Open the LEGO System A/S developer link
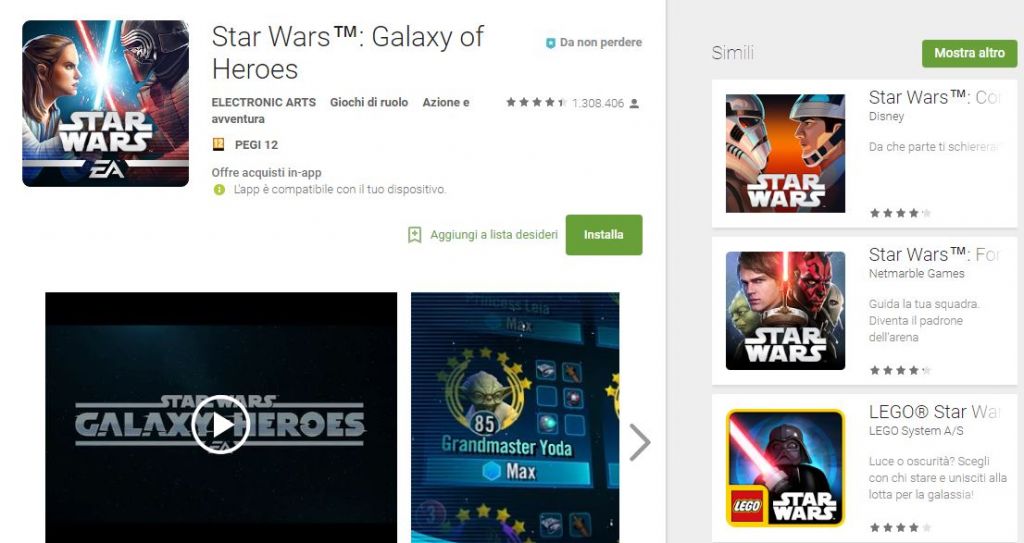 click(x=916, y=431)
